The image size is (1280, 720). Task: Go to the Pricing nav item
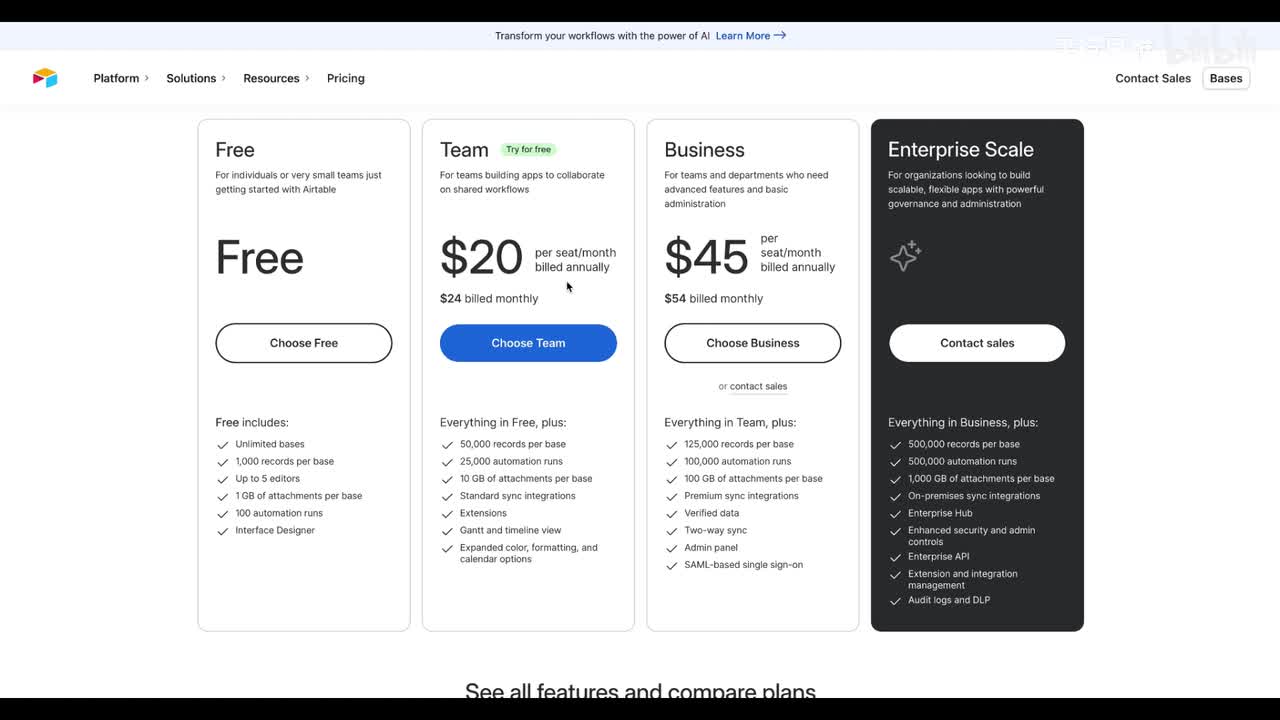tap(345, 78)
